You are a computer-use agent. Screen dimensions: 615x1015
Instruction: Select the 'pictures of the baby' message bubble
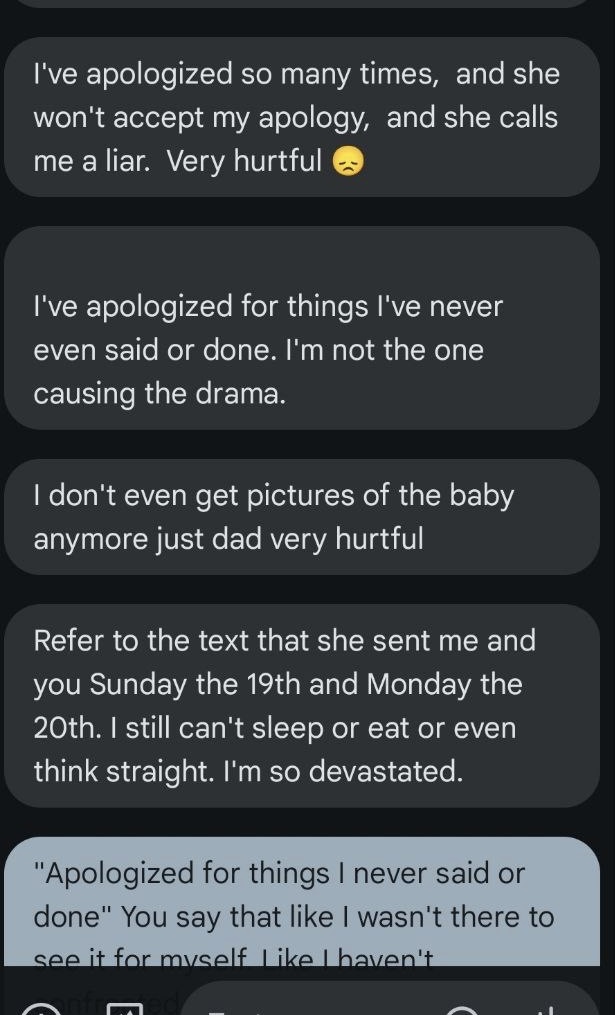(302, 517)
